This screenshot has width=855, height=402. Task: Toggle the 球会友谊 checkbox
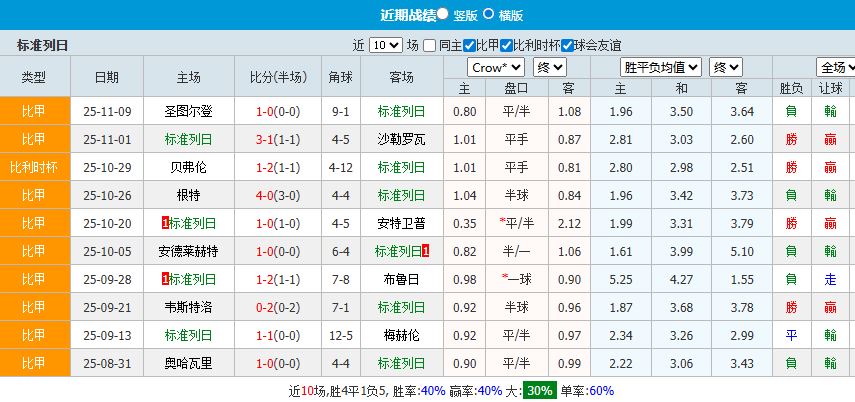coord(567,45)
